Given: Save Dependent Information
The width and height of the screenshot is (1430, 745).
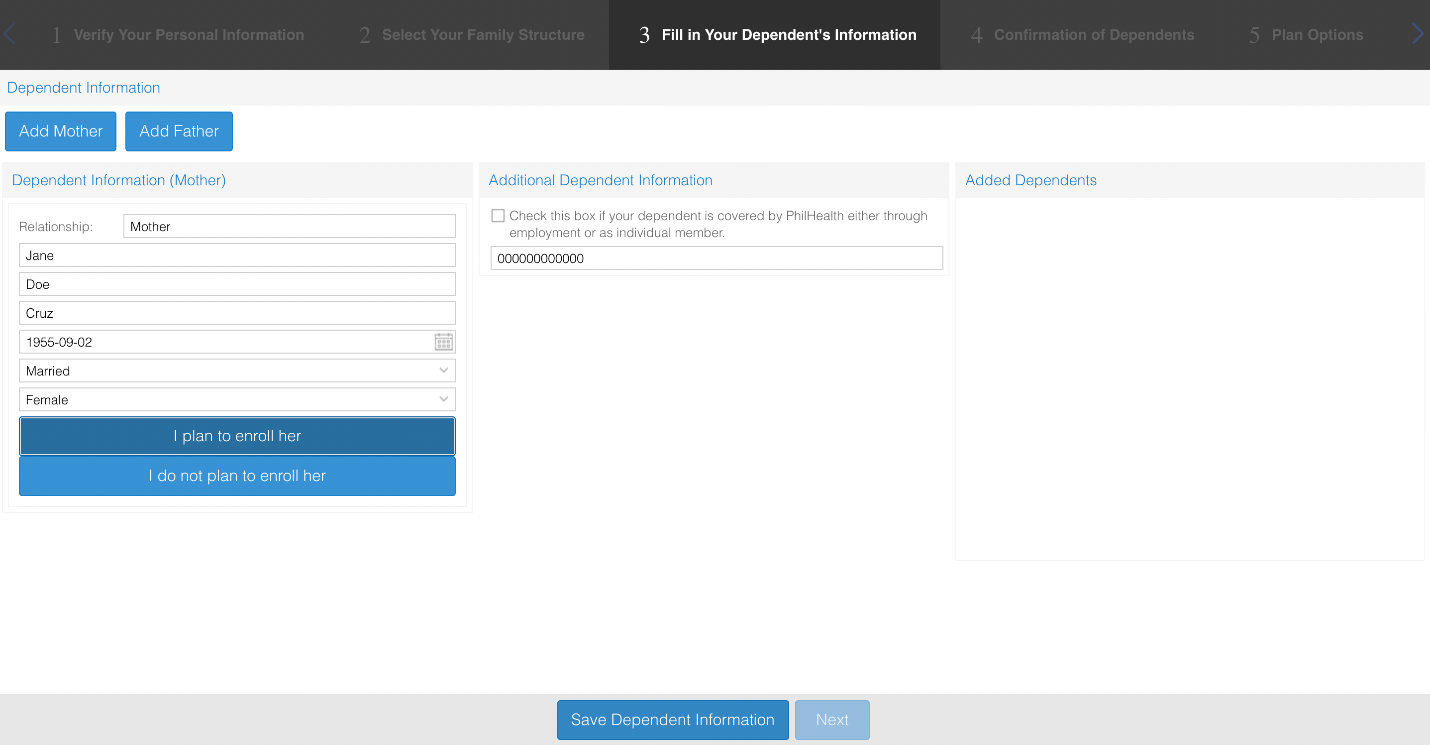Looking at the screenshot, I should click(672, 720).
